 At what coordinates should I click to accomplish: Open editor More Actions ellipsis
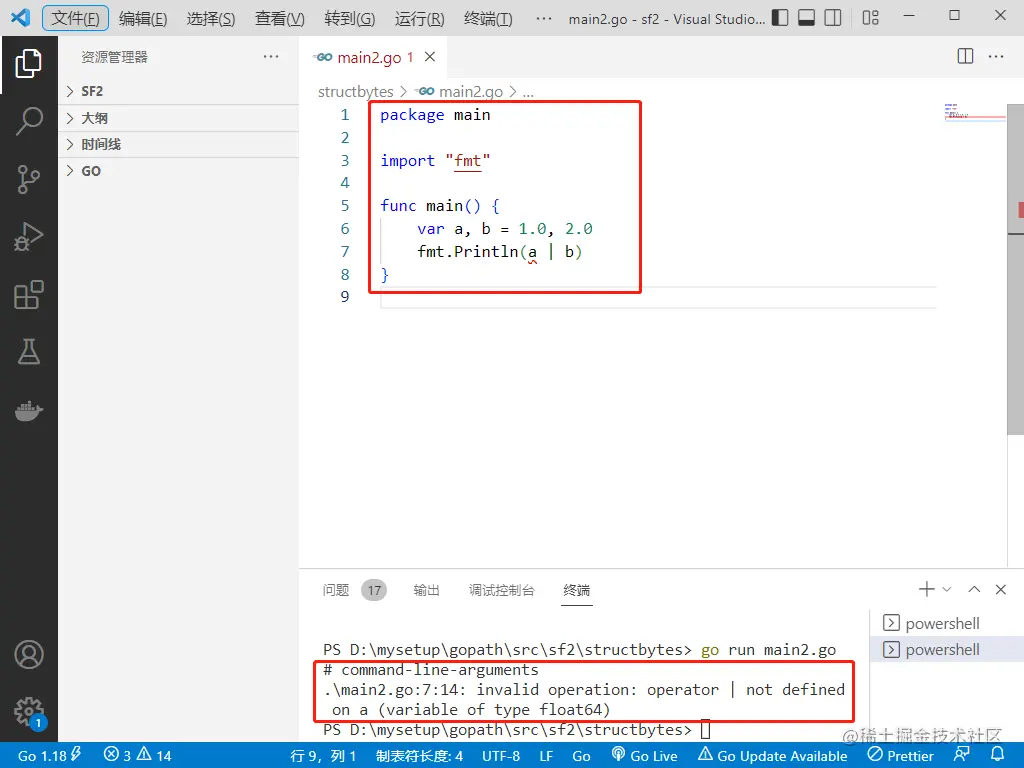pos(996,56)
